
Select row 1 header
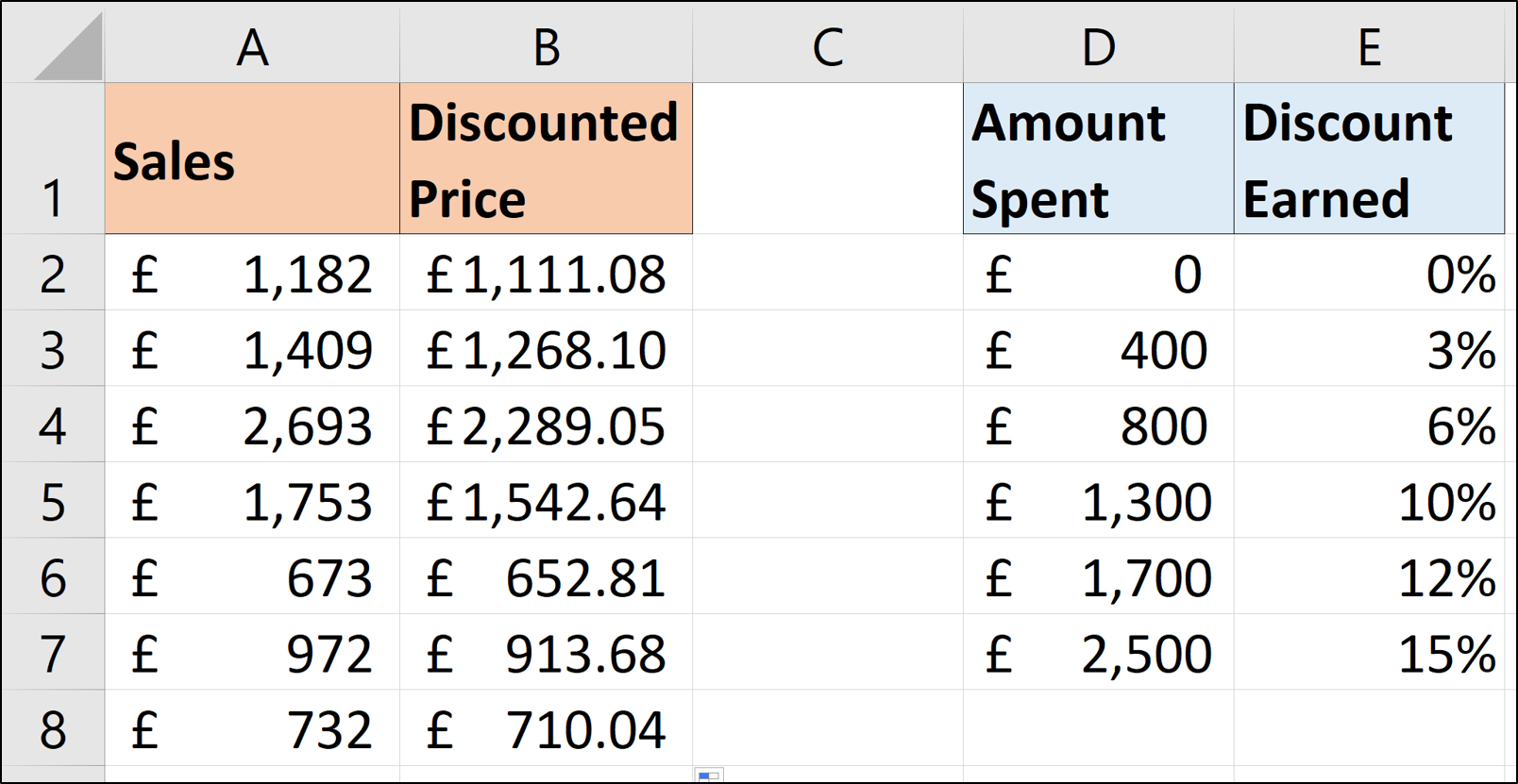(x=53, y=158)
